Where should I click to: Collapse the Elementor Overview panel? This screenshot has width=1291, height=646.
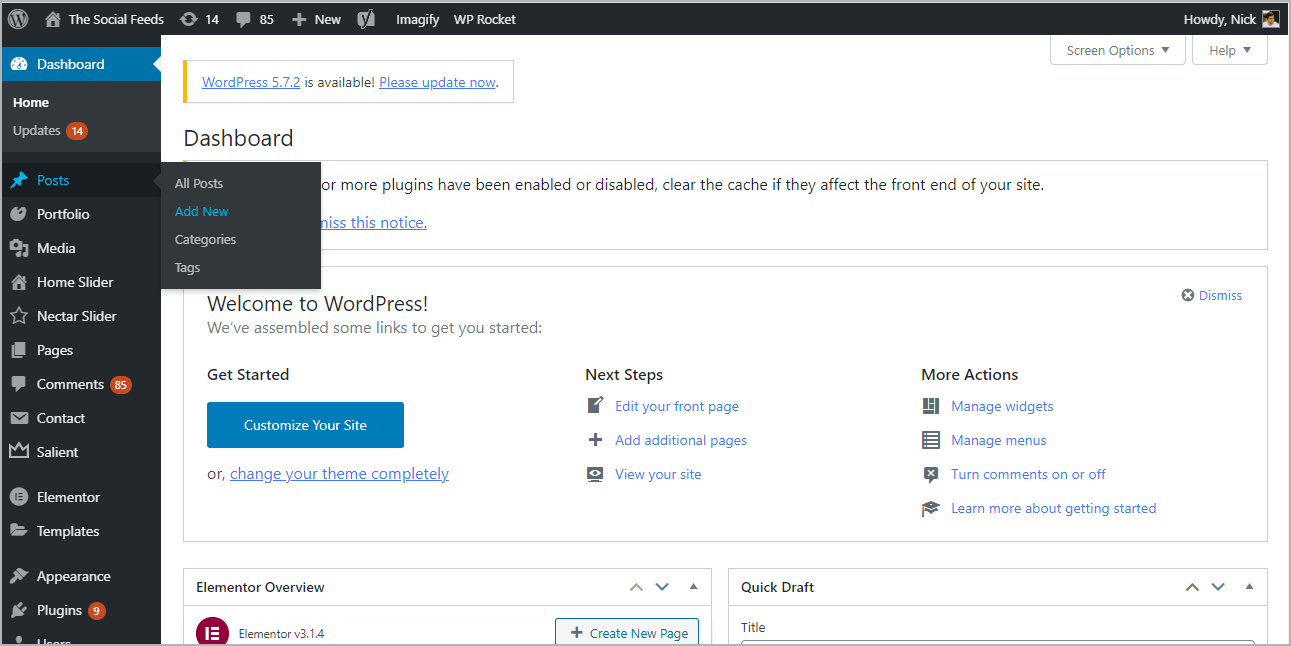(x=693, y=587)
